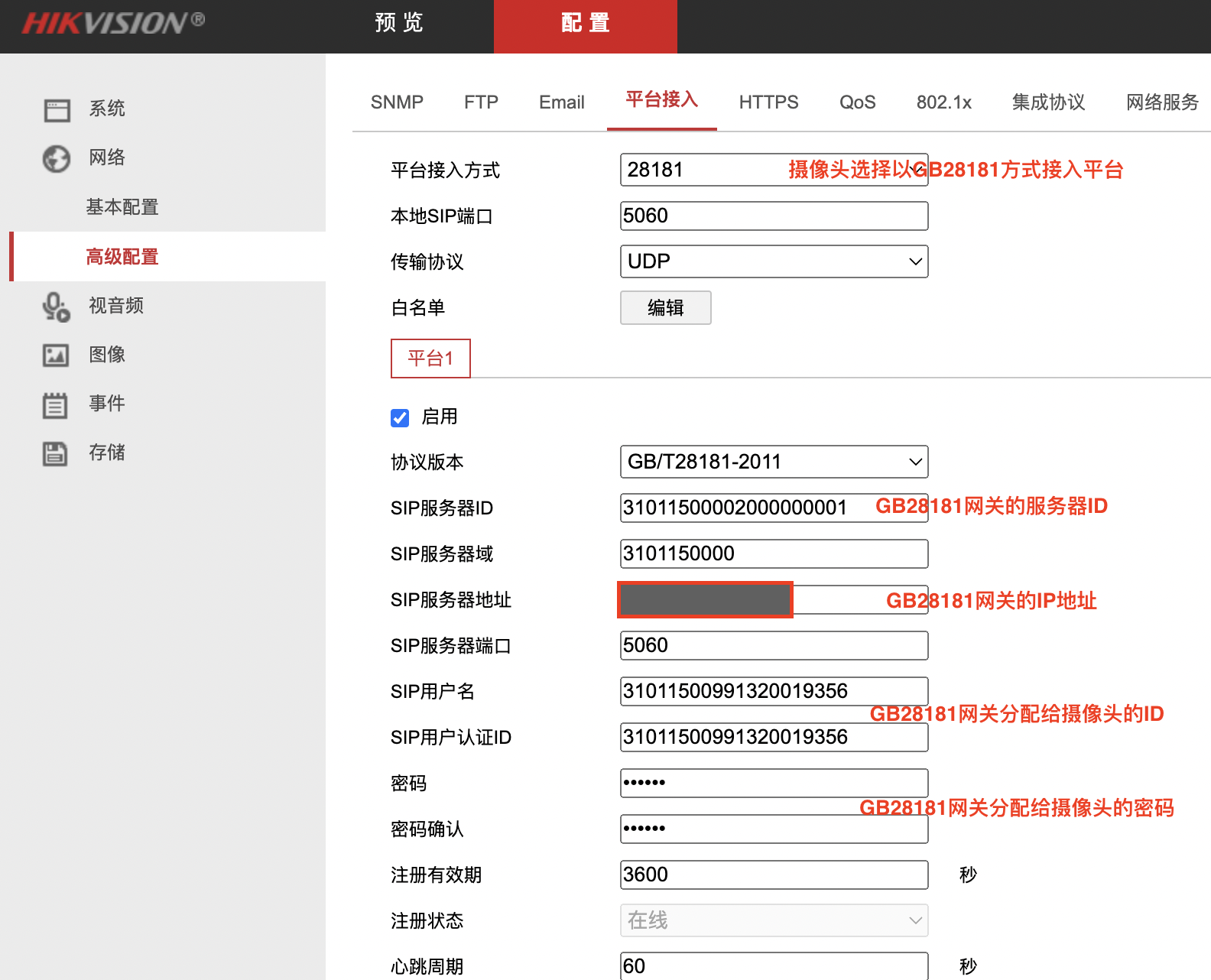Click the 本地SIP端口 input field
The image size is (1211, 980).
pos(774,216)
